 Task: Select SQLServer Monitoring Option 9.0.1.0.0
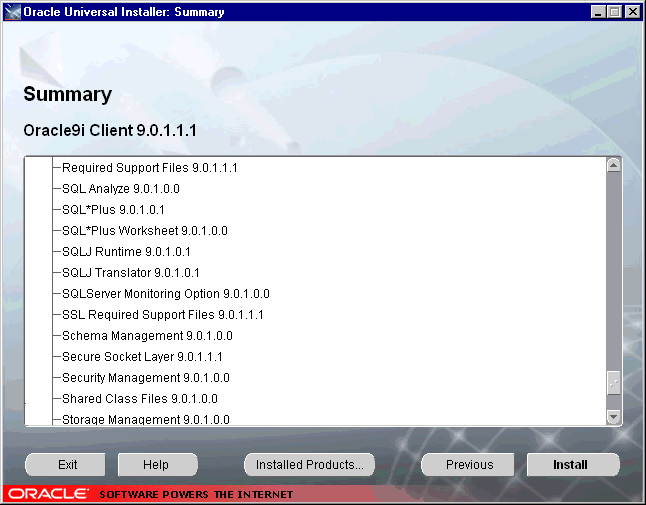(166, 294)
